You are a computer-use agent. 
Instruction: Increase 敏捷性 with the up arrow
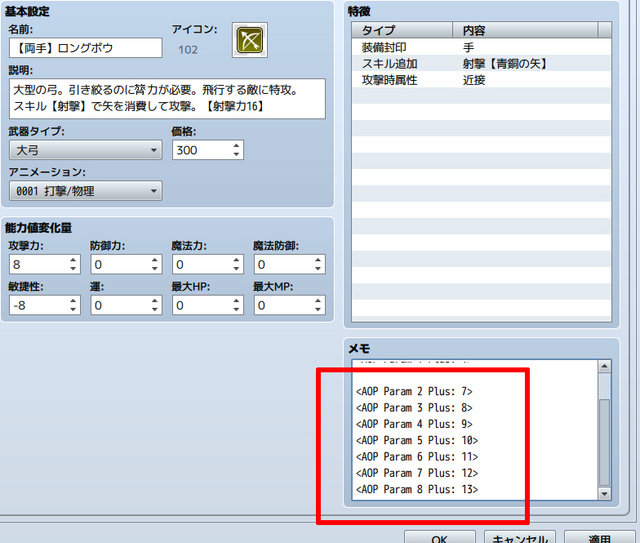coord(73,300)
